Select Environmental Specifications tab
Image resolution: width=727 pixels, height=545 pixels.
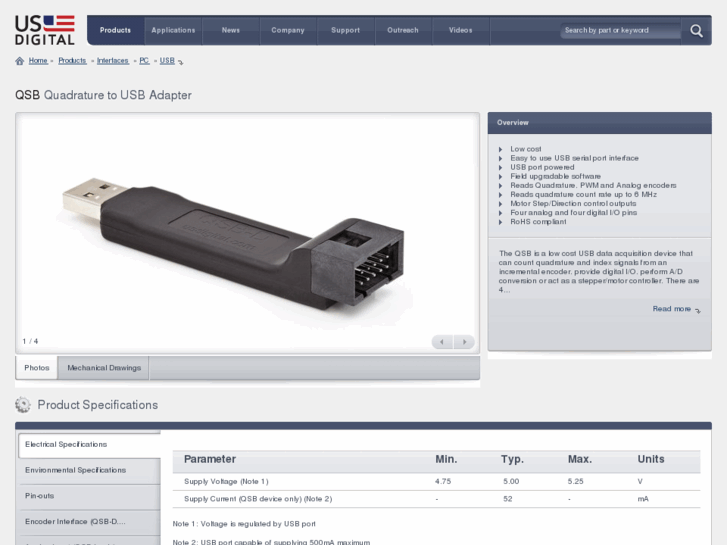(89, 470)
